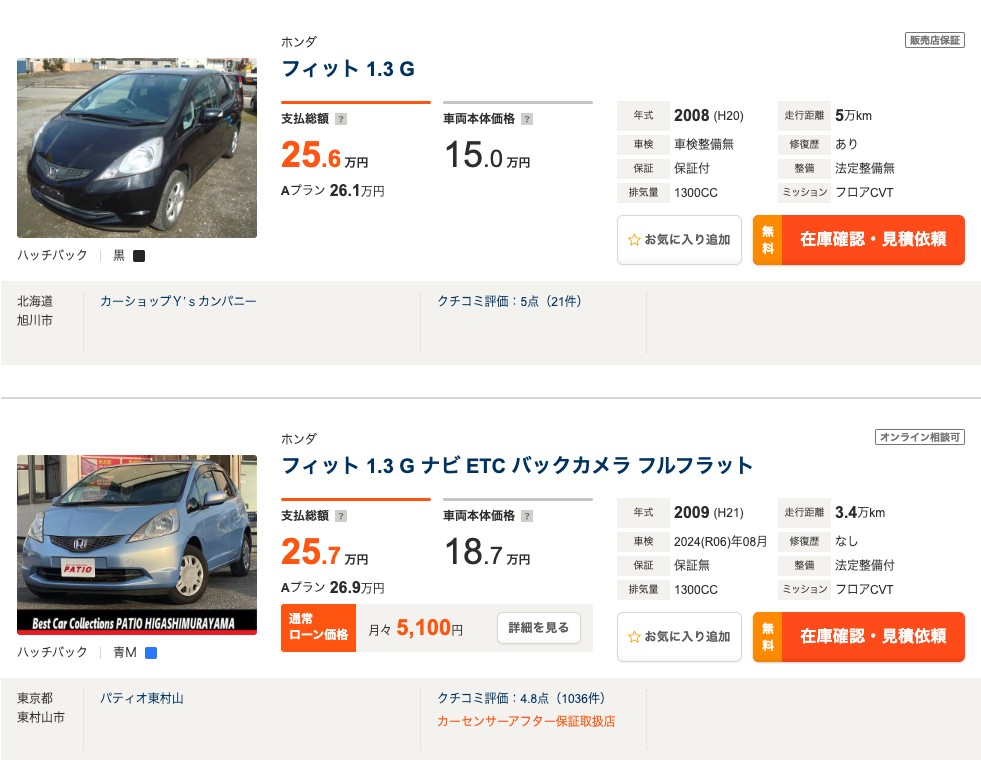This screenshot has height=760, width=981.
Task: Click help icon next to first 支払総額
Action: 341,119
